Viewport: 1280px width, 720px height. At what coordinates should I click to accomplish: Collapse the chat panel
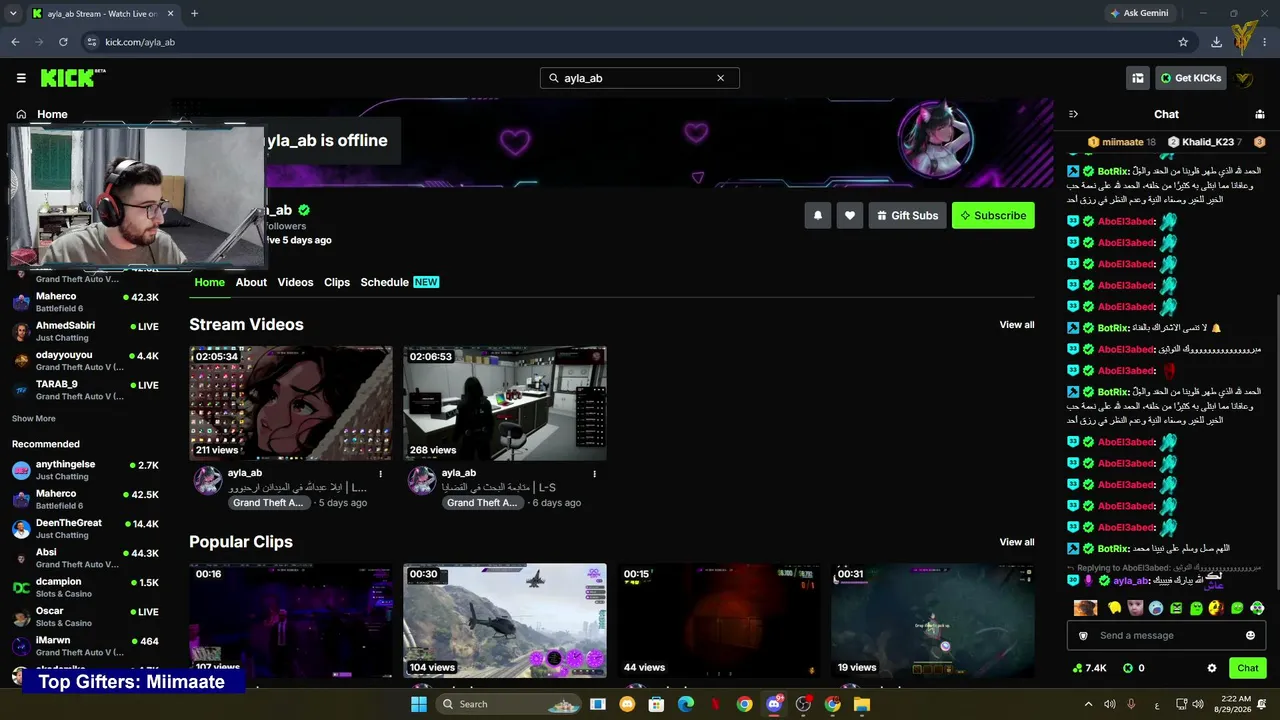click(x=1073, y=114)
